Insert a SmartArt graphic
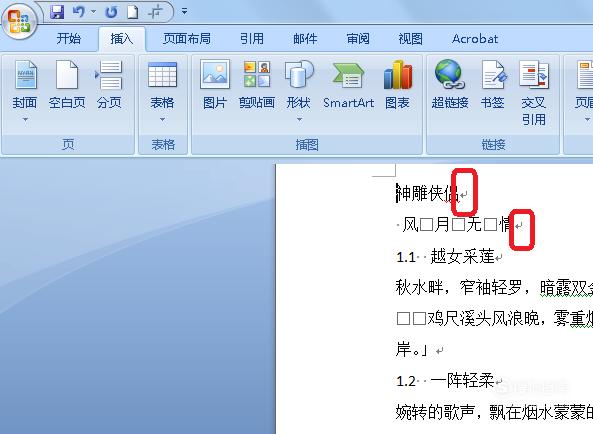Image resolution: width=593 pixels, height=434 pixels. [x=348, y=85]
